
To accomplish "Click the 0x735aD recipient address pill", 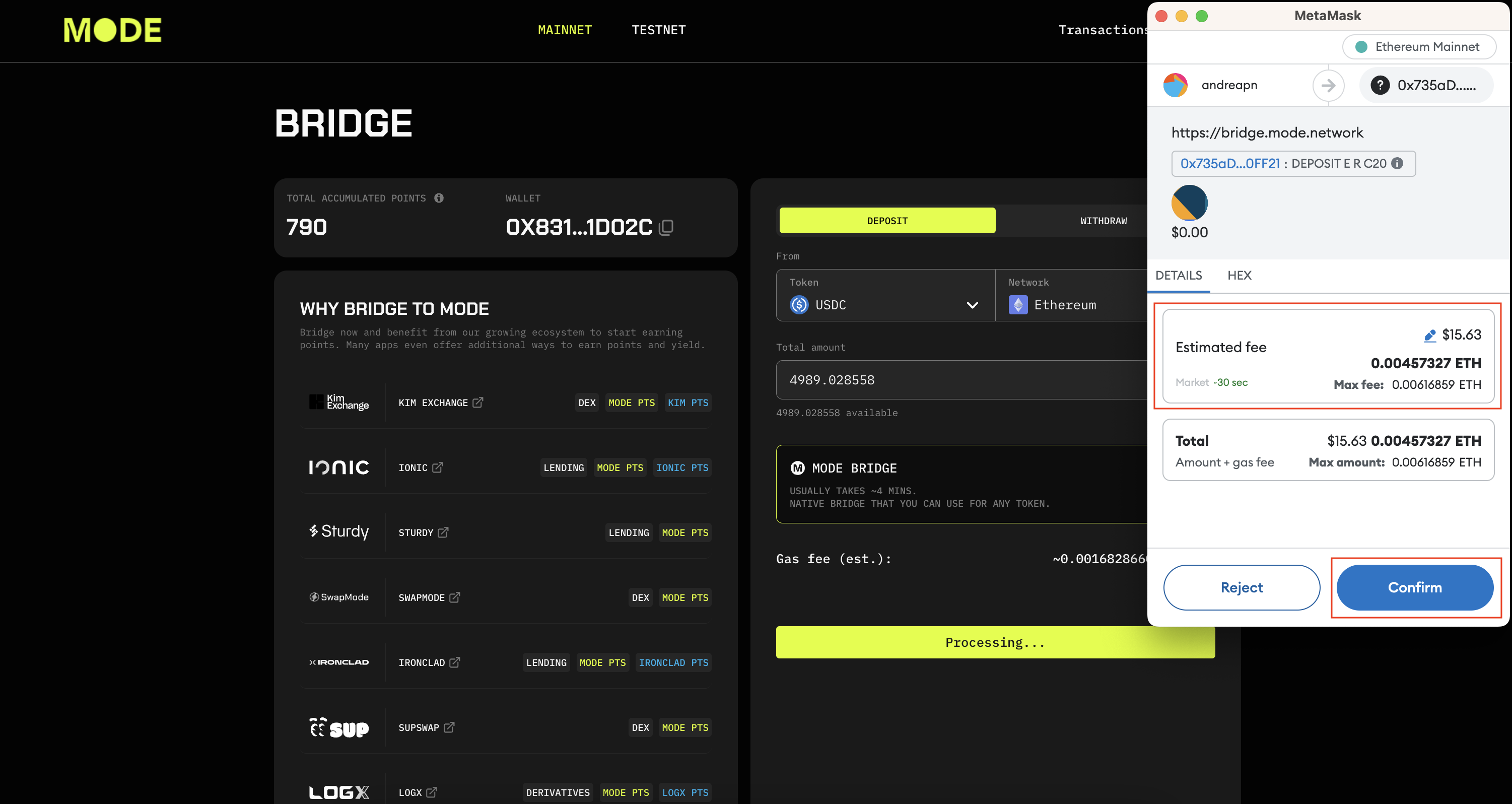I will [1426, 85].
